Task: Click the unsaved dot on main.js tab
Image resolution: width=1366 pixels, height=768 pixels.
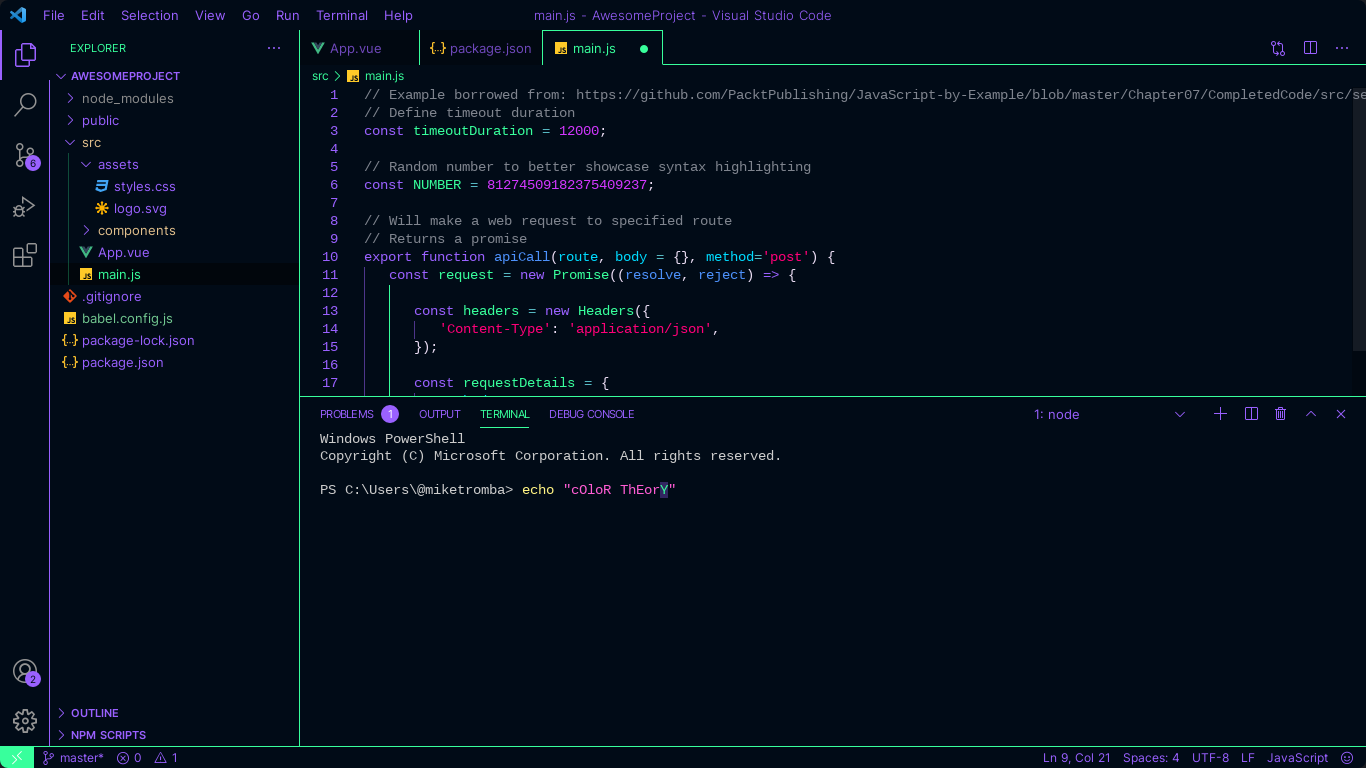Action: pyautogui.click(x=643, y=48)
